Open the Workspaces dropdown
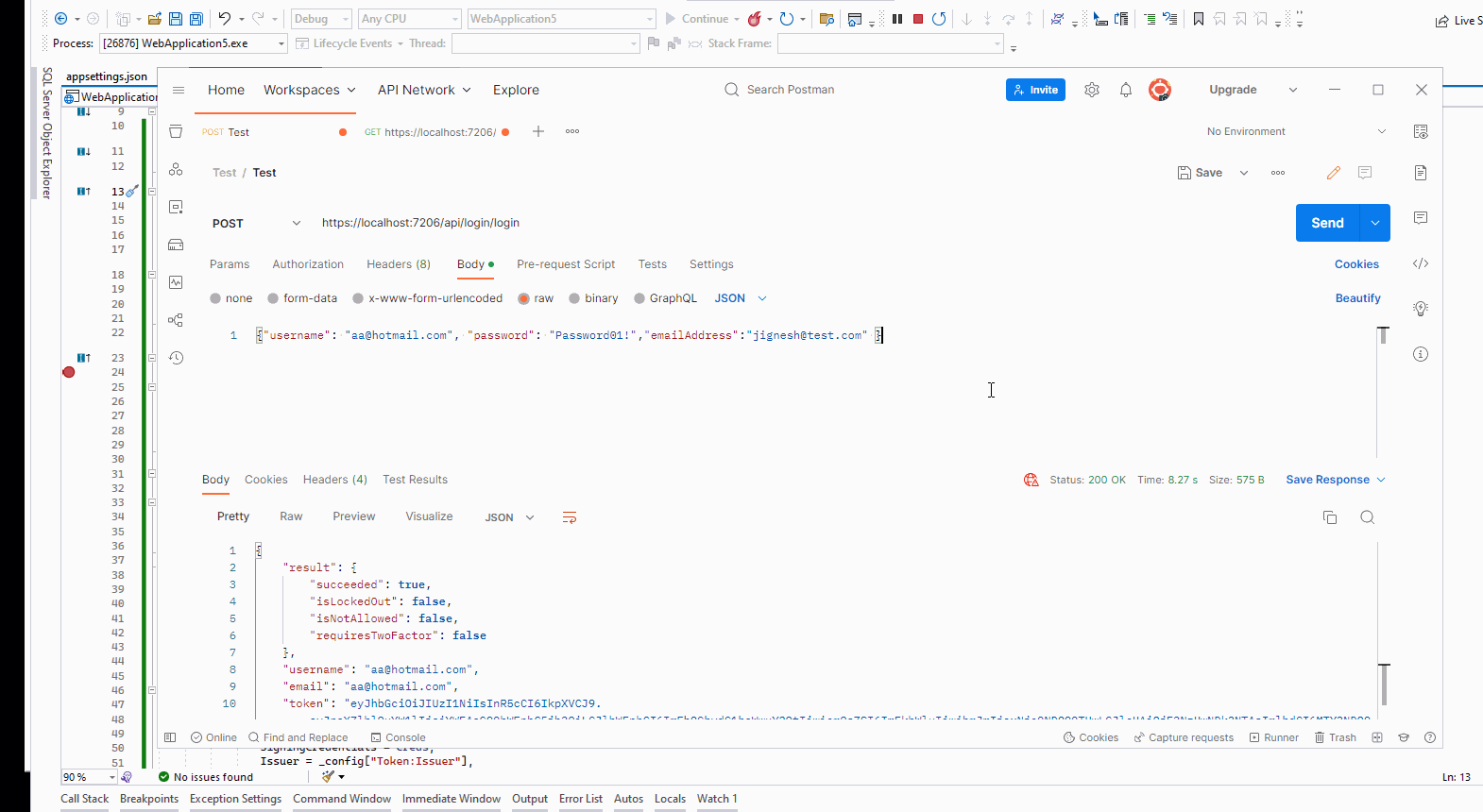 click(x=310, y=90)
